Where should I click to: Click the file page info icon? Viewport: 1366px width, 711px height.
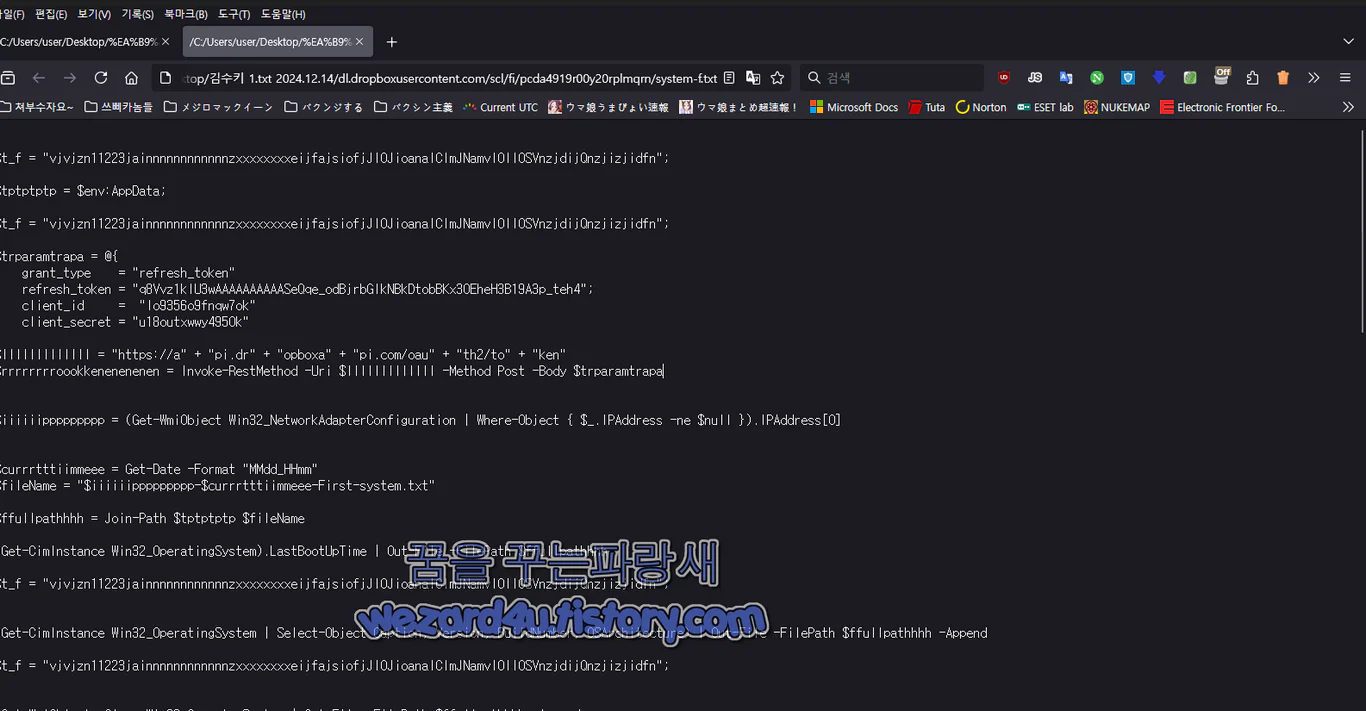point(166,78)
